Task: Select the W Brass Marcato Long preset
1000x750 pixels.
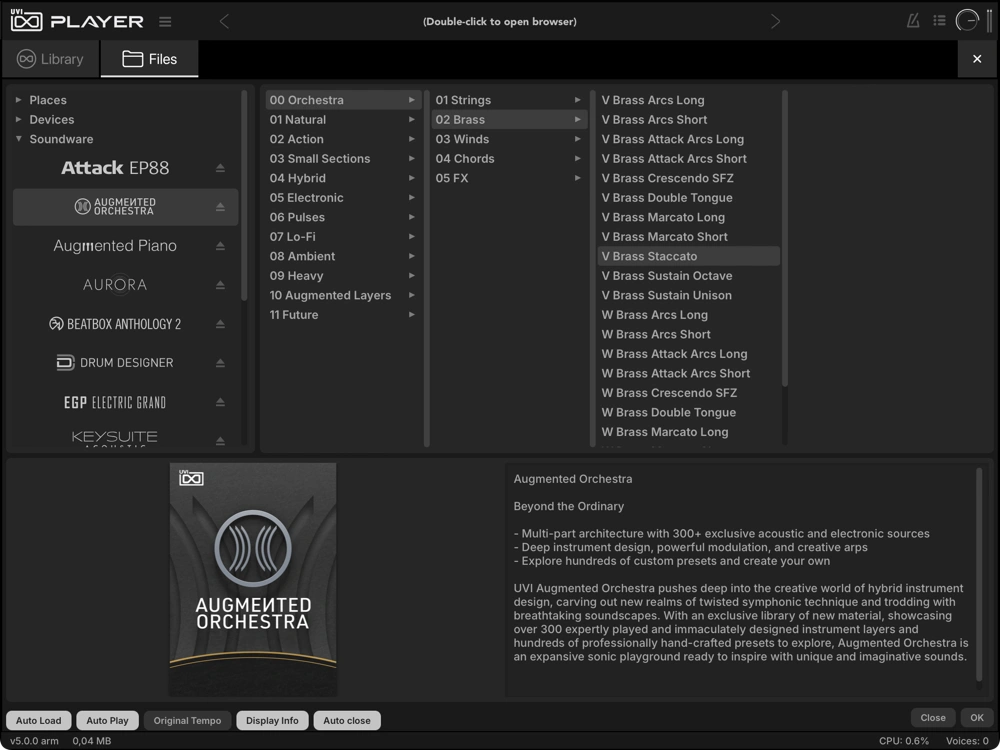Action: (688, 432)
